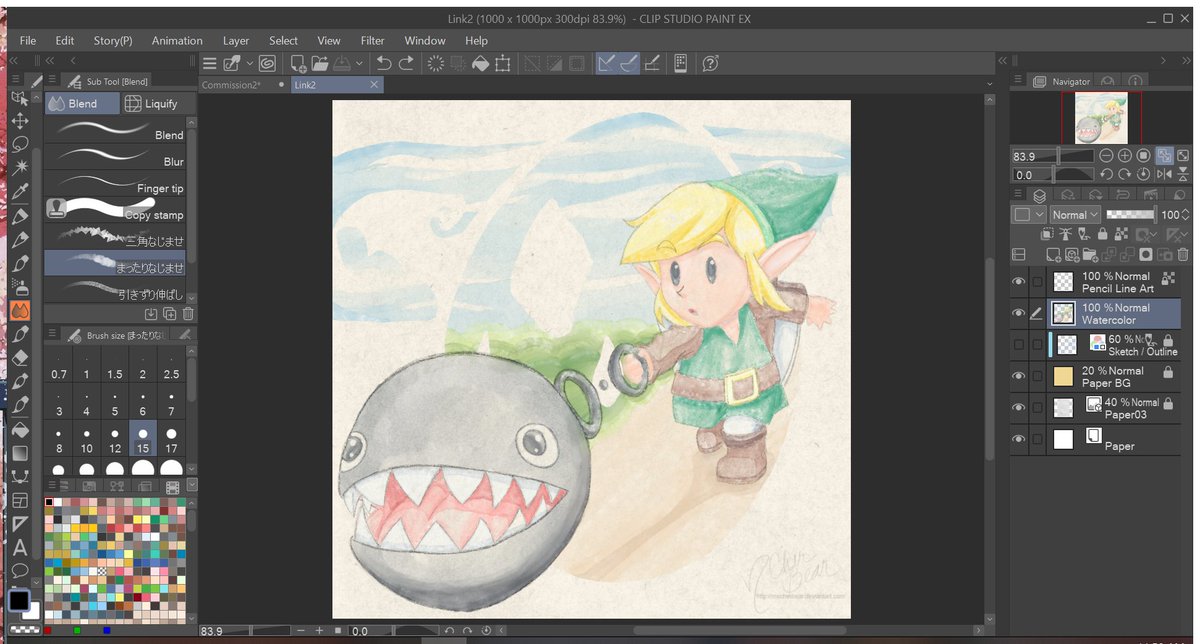
Task: Hide the Paper BG layer
Action: 1018,376
